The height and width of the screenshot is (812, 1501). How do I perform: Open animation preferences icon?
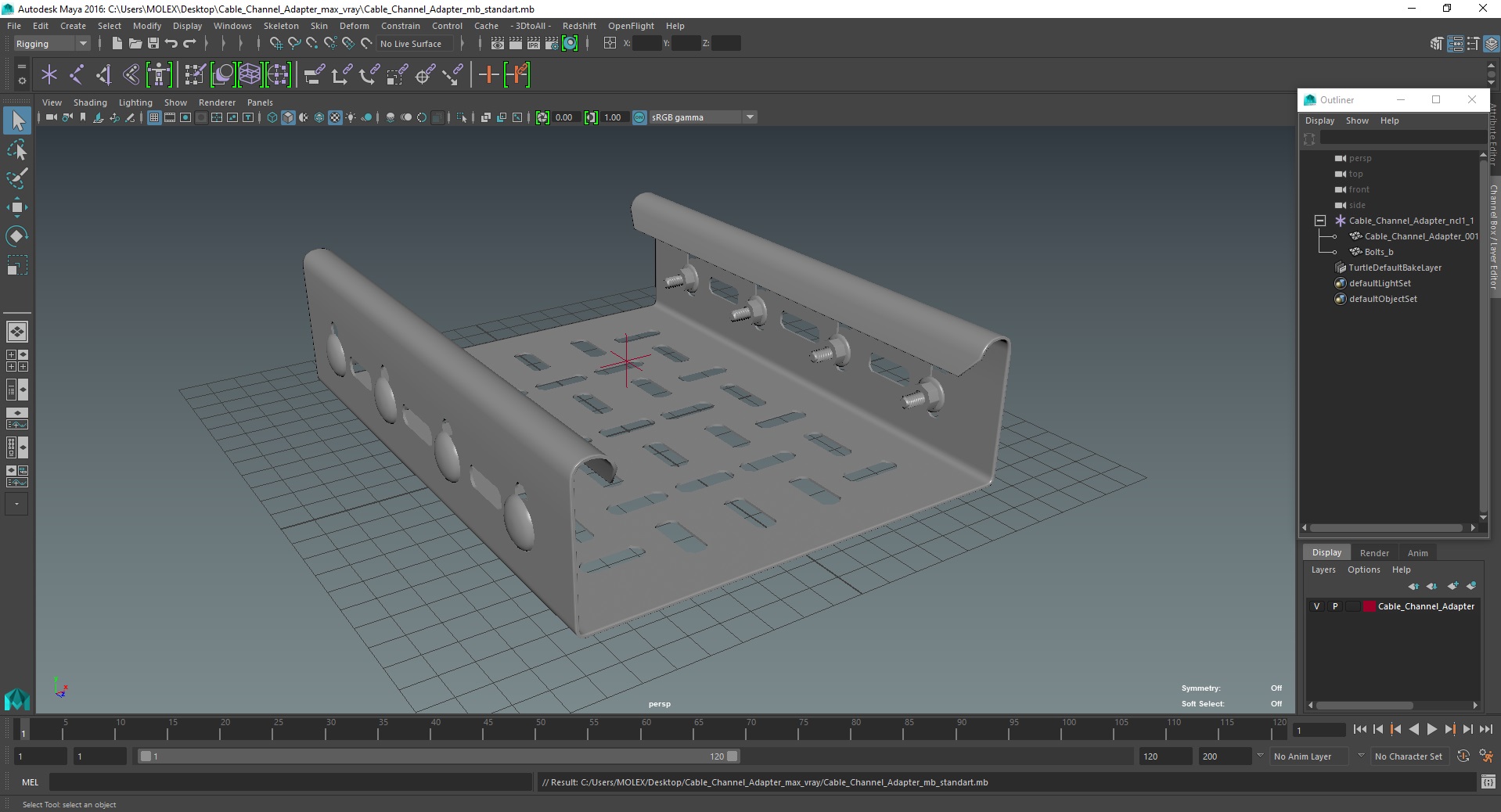pyautogui.click(x=1486, y=756)
